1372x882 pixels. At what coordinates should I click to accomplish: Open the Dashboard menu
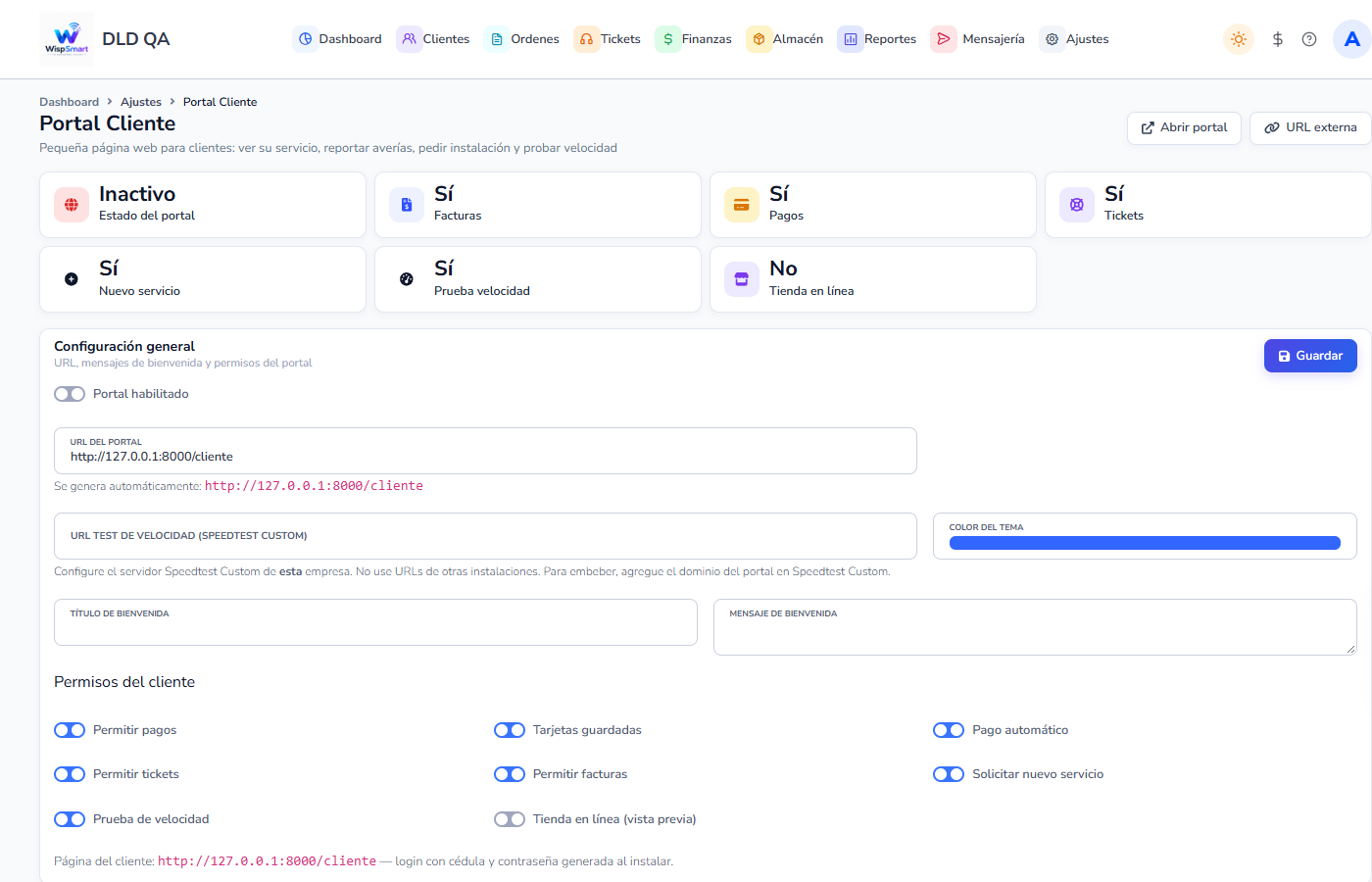point(339,39)
